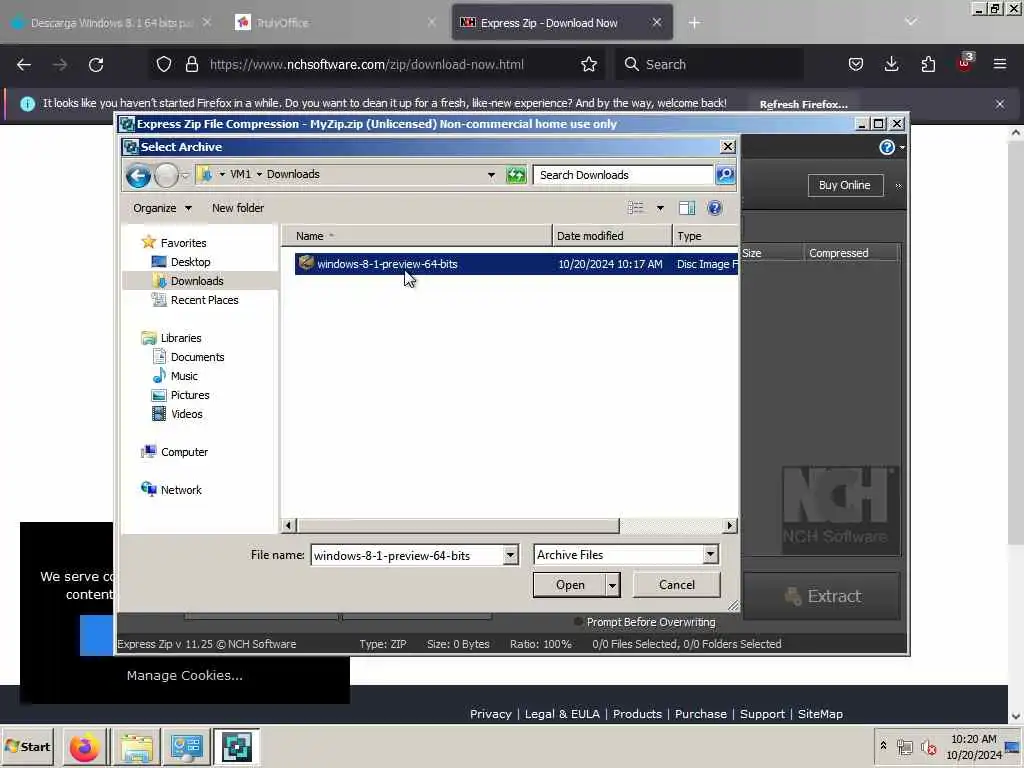Viewport: 1024px width, 768px height.
Task: Expand the Organize menu
Action: [162, 208]
